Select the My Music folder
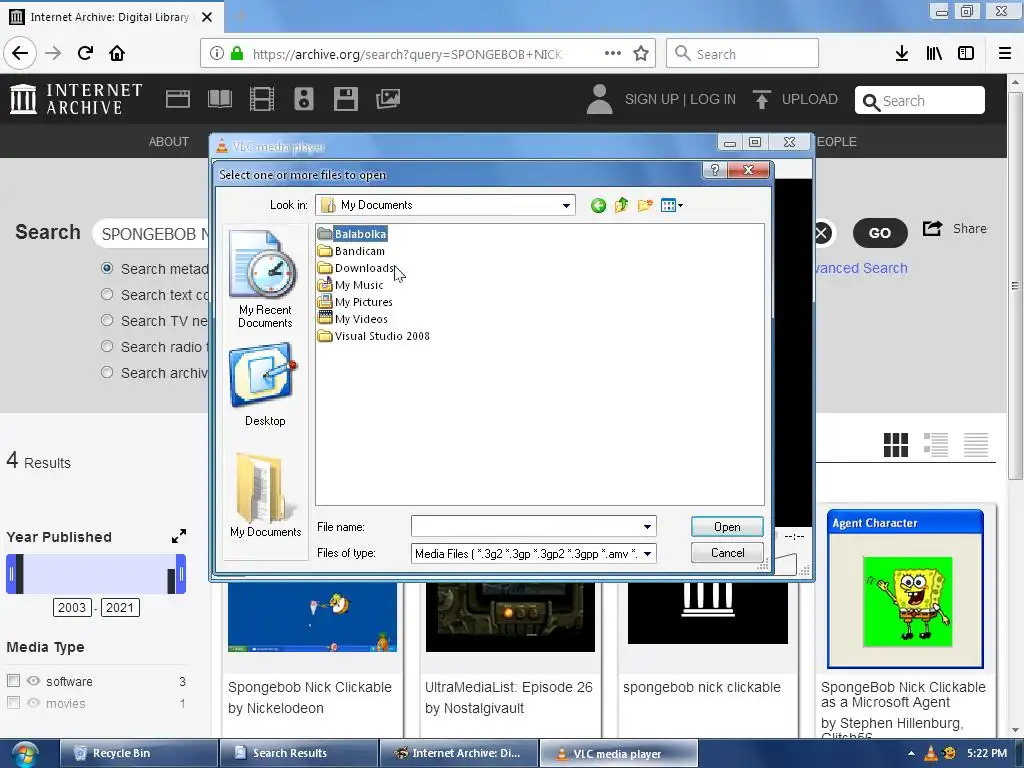 [x=351, y=285]
